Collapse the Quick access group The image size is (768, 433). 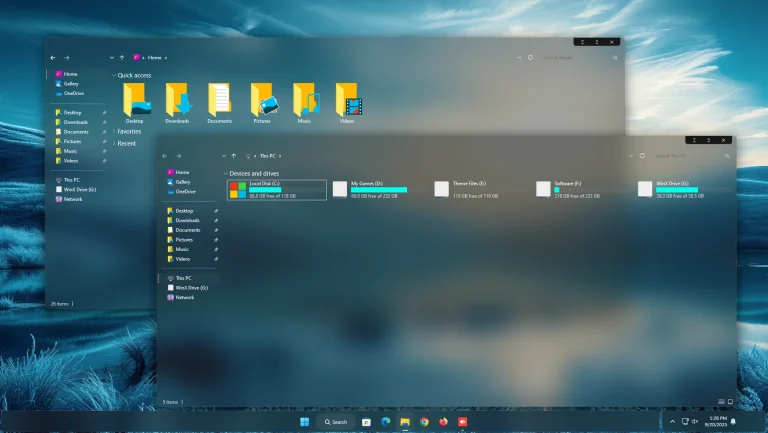(x=114, y=75)
